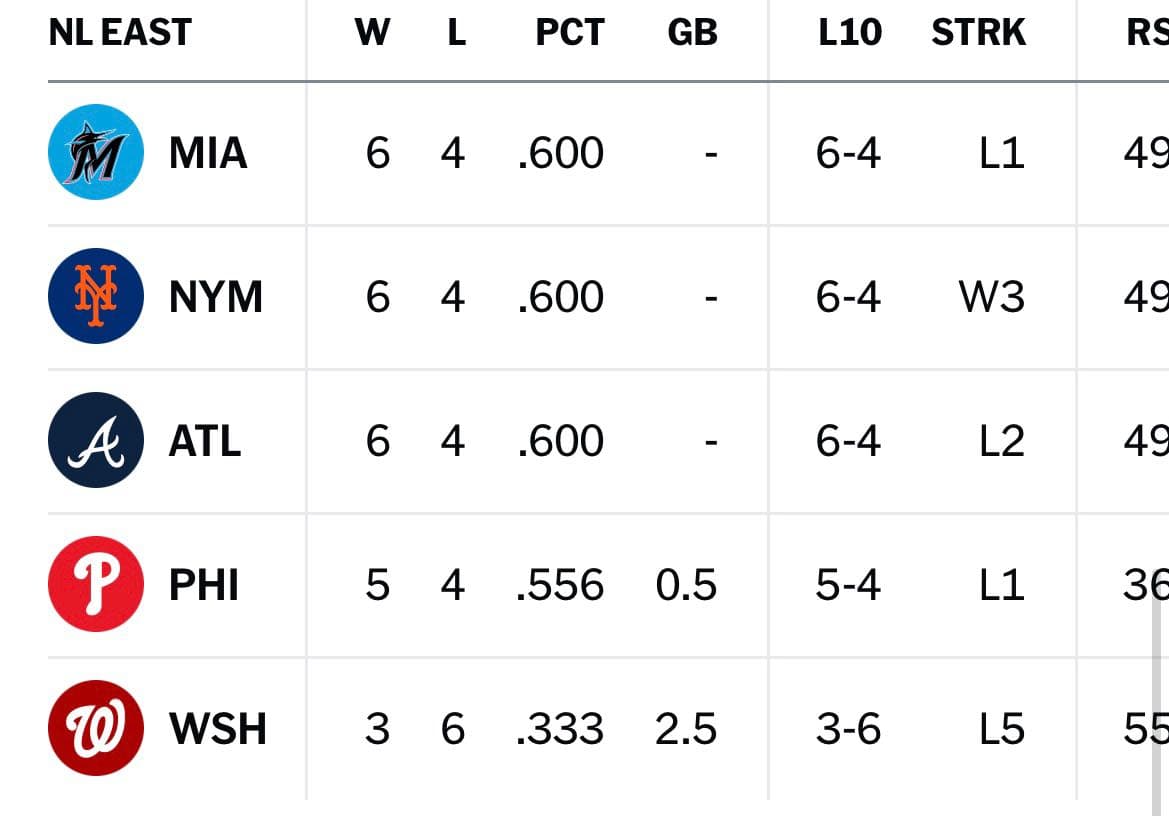Open the NYM team link
The image size is (1169, 816).
coord(216,297)
